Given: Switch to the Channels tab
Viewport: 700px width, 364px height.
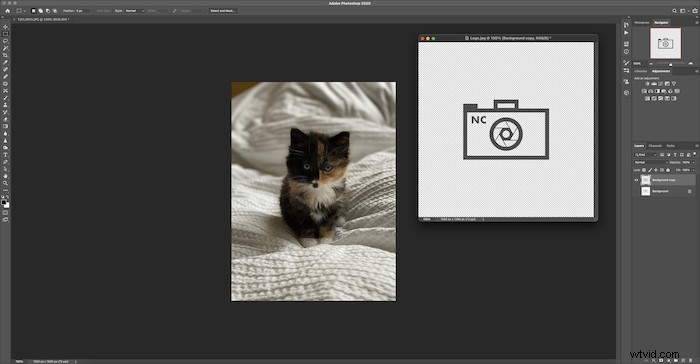Looking at the screenshot, I should pyautogui.click(x=655, y=146).
